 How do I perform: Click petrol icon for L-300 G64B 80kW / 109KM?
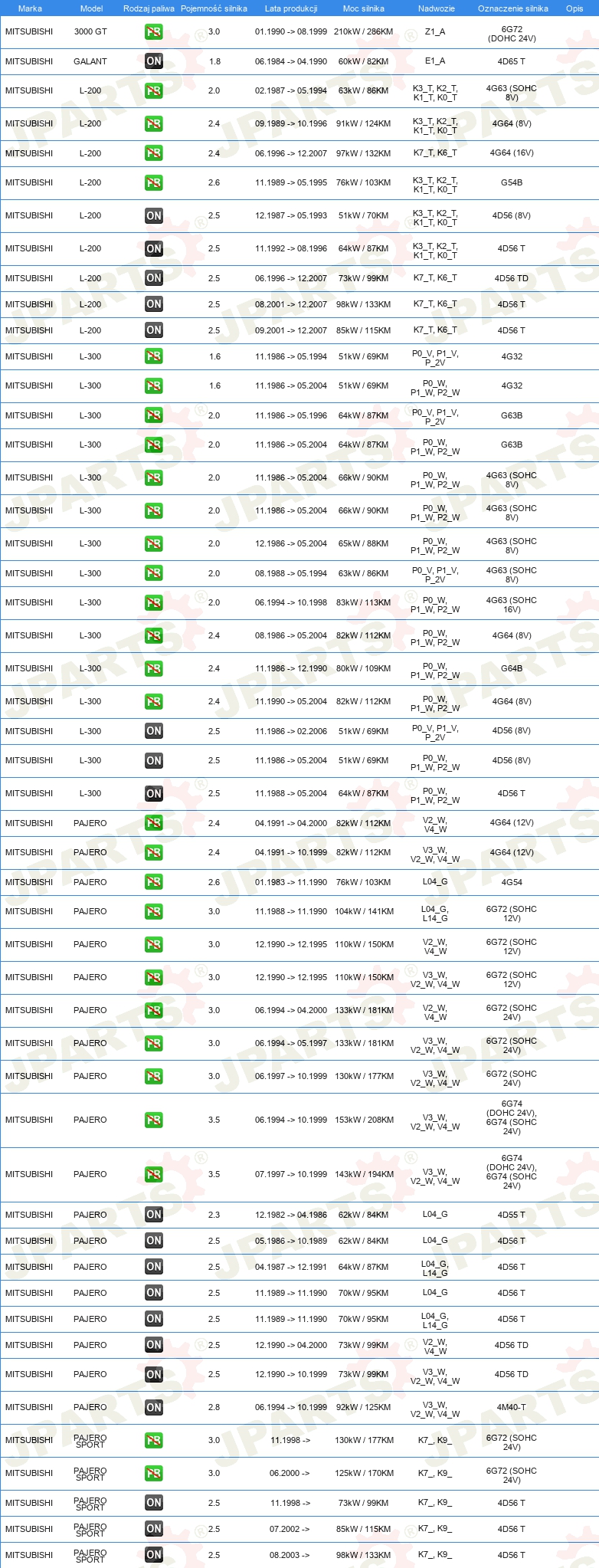pos(154,668)
